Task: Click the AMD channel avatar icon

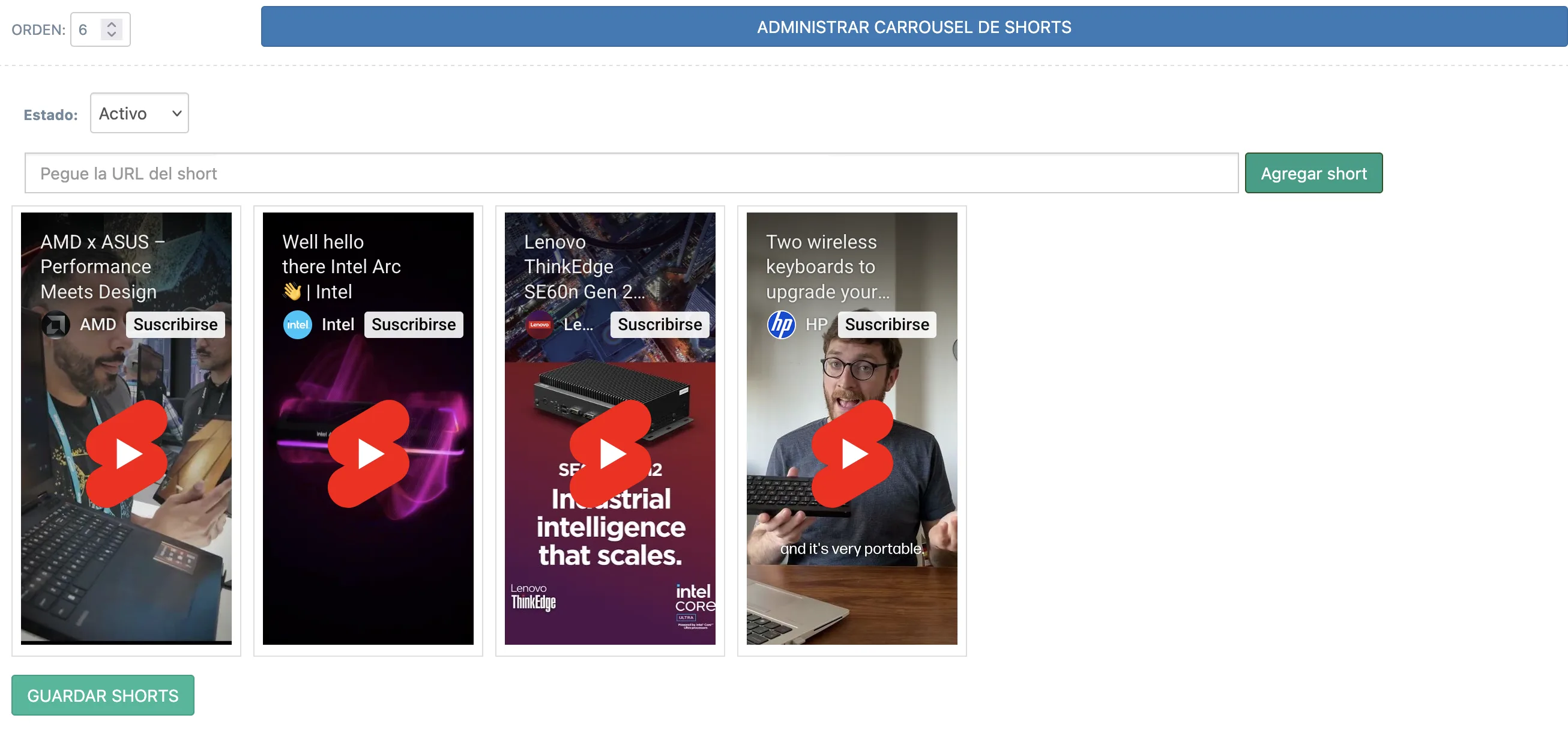Action: coord(55,325)
